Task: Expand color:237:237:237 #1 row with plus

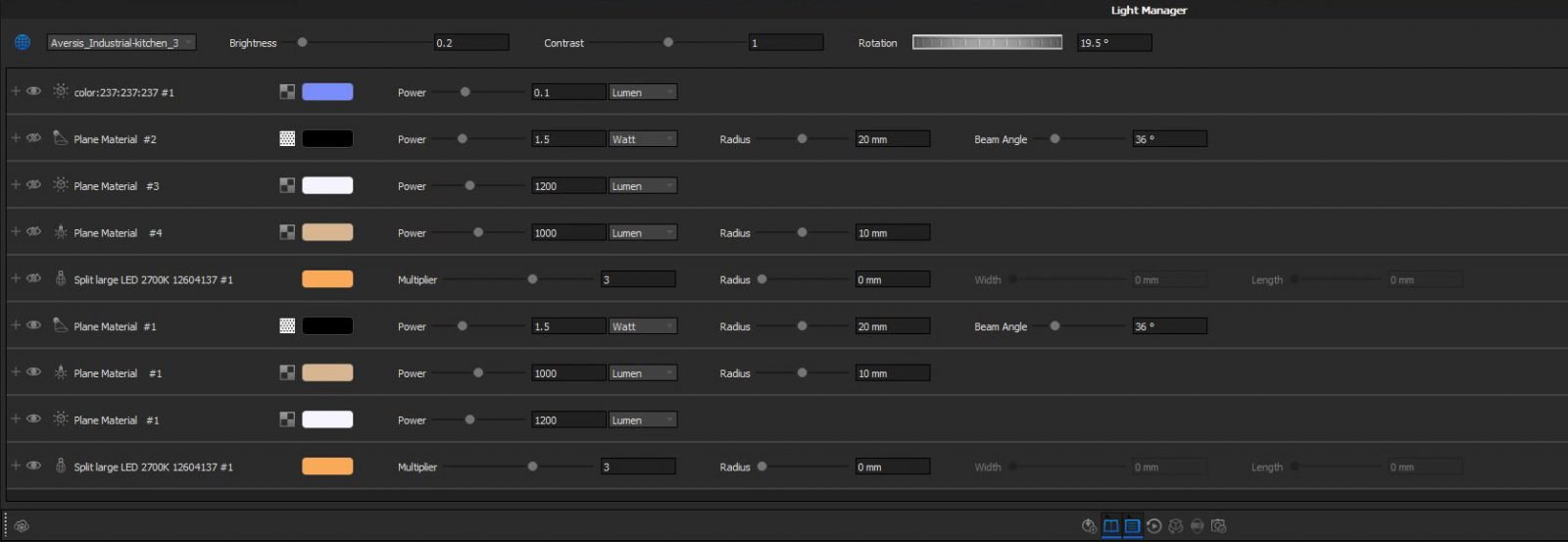Action: 16,91
